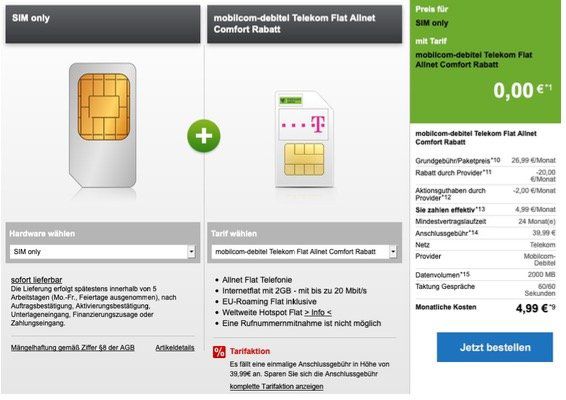Open the Hotspot Flat Info link
This screenshot has height=400, width=566.
point(318,312)
